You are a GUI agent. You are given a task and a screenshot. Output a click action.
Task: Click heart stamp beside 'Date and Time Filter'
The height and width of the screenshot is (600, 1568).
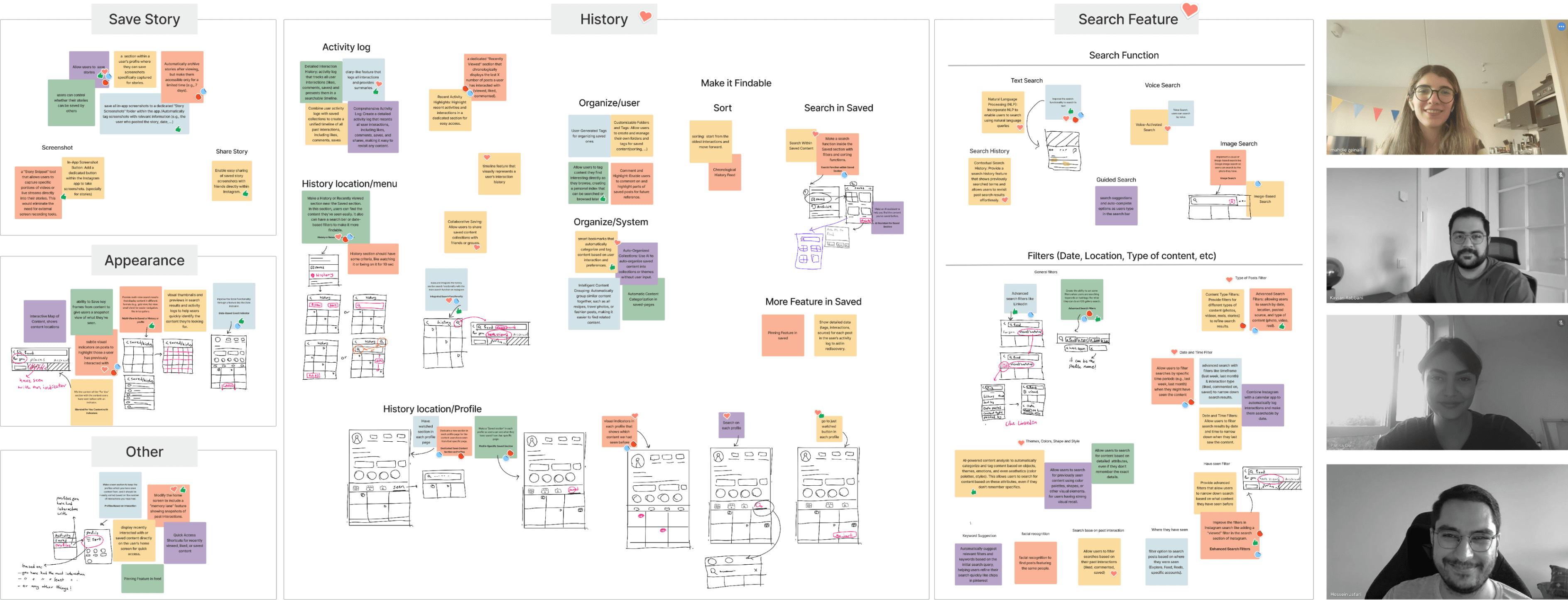tap(1174, 352)
